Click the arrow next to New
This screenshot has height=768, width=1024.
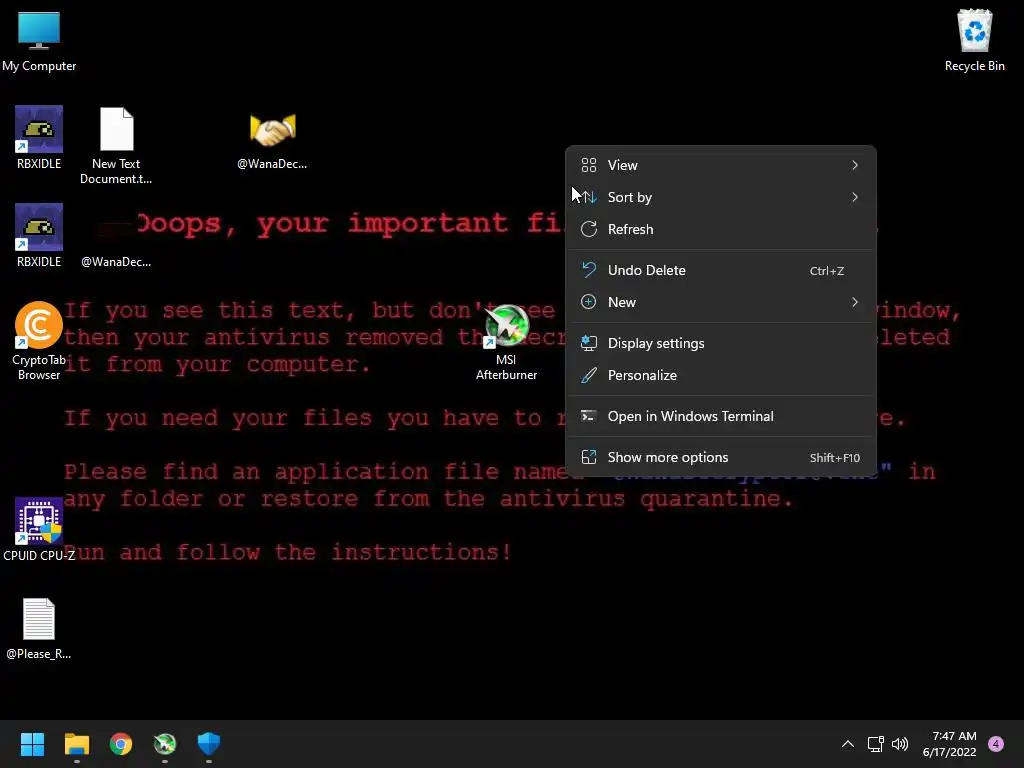pyautogui.click(x=855, y=302)
